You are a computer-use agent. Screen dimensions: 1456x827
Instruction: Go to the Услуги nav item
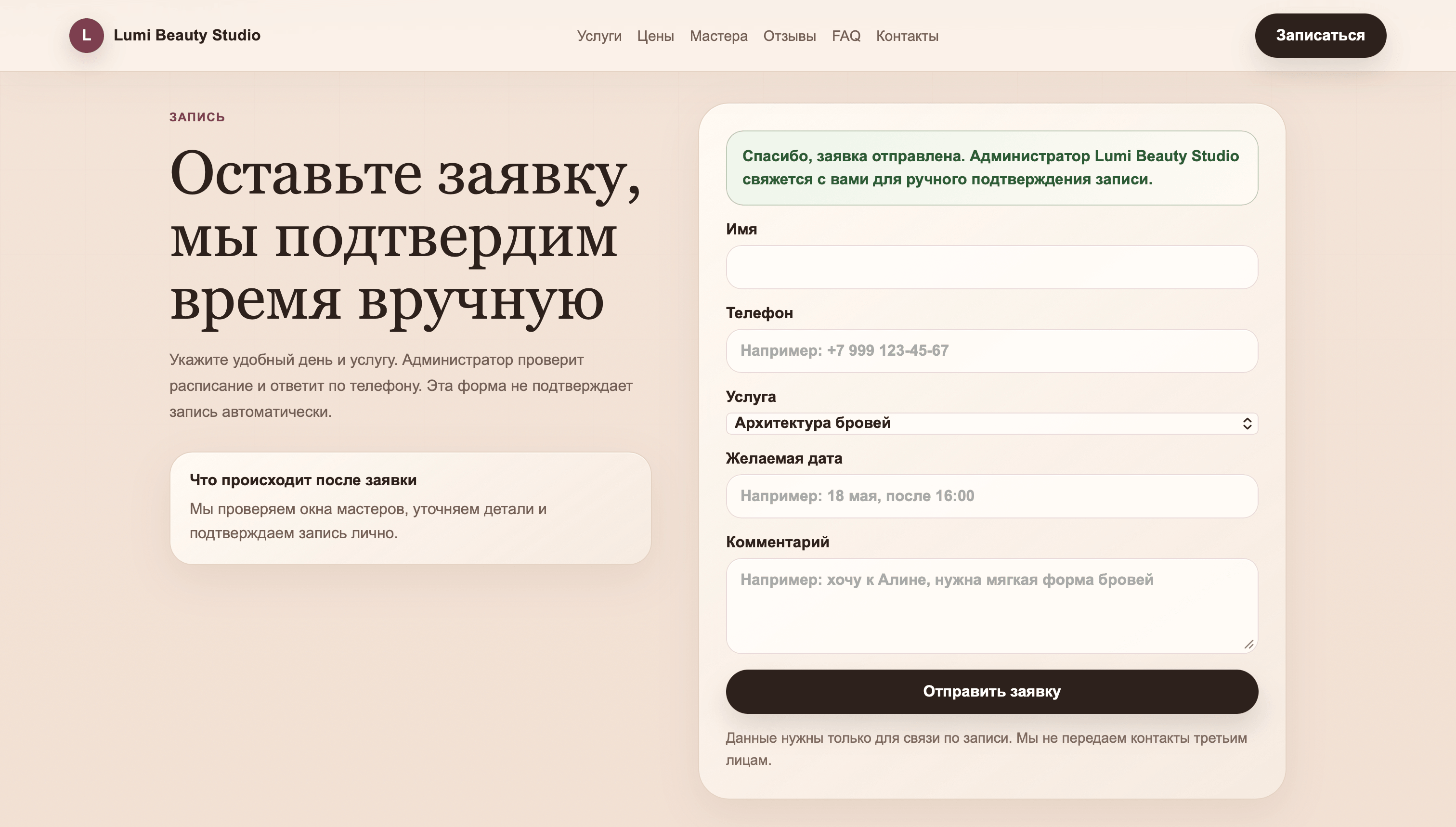599,36
